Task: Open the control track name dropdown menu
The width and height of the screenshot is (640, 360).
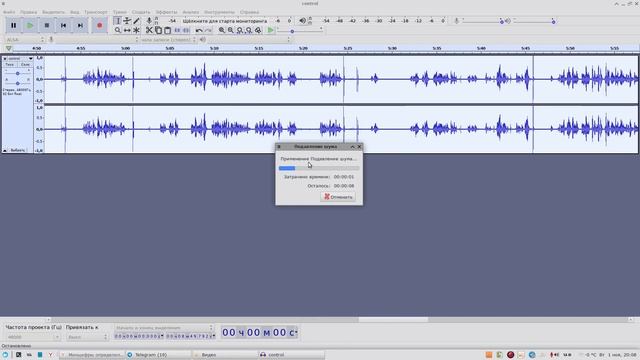Action: coord(20,58)
